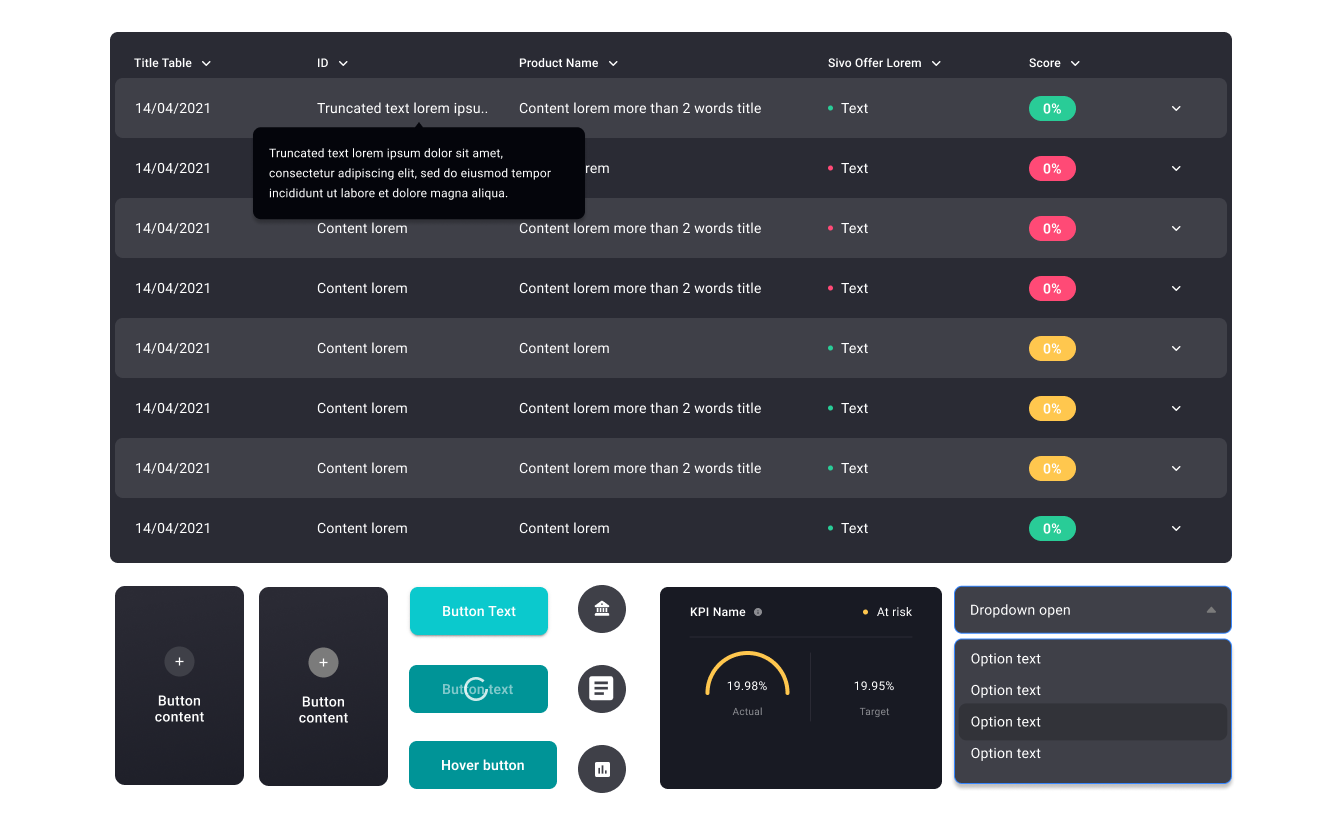Image resolution: width=1320 pixels, height=836 pixels.
Task: Click the triangle arrow in Dropdown open field
Action: (x=1211, y=610)
